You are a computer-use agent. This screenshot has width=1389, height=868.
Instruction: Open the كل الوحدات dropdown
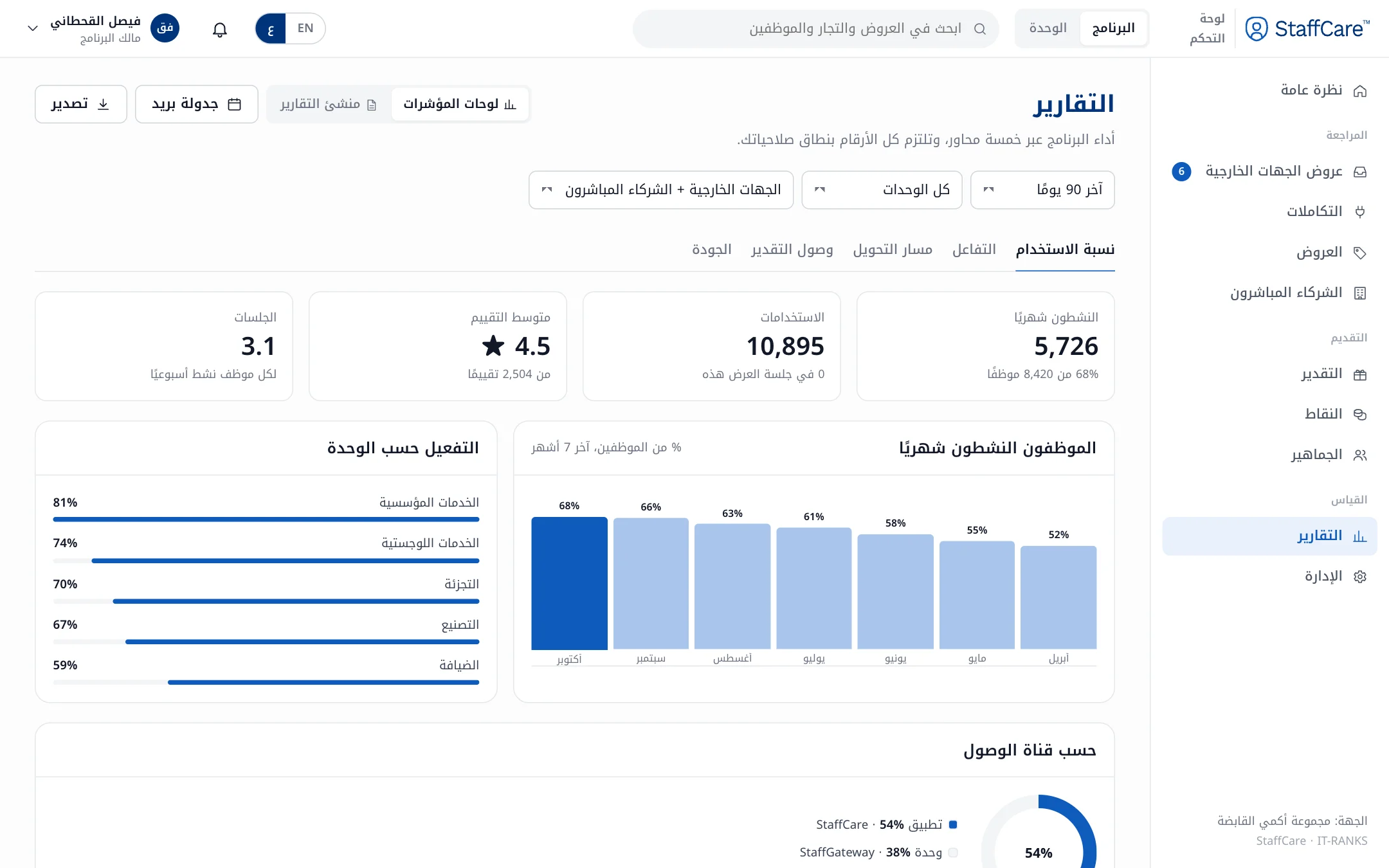[882, 190]
